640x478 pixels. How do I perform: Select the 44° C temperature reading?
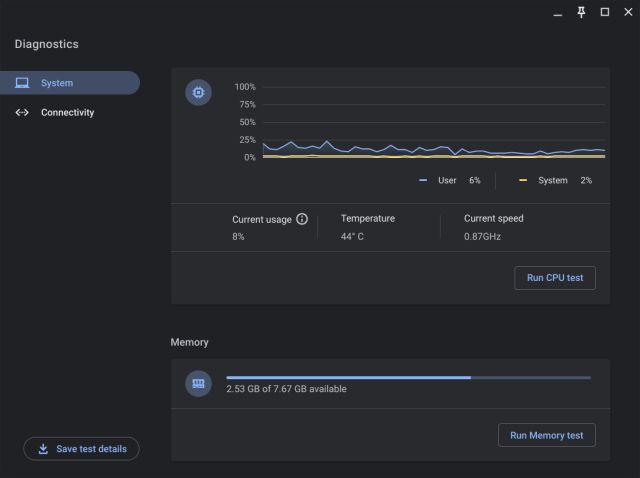click(352, 237)
